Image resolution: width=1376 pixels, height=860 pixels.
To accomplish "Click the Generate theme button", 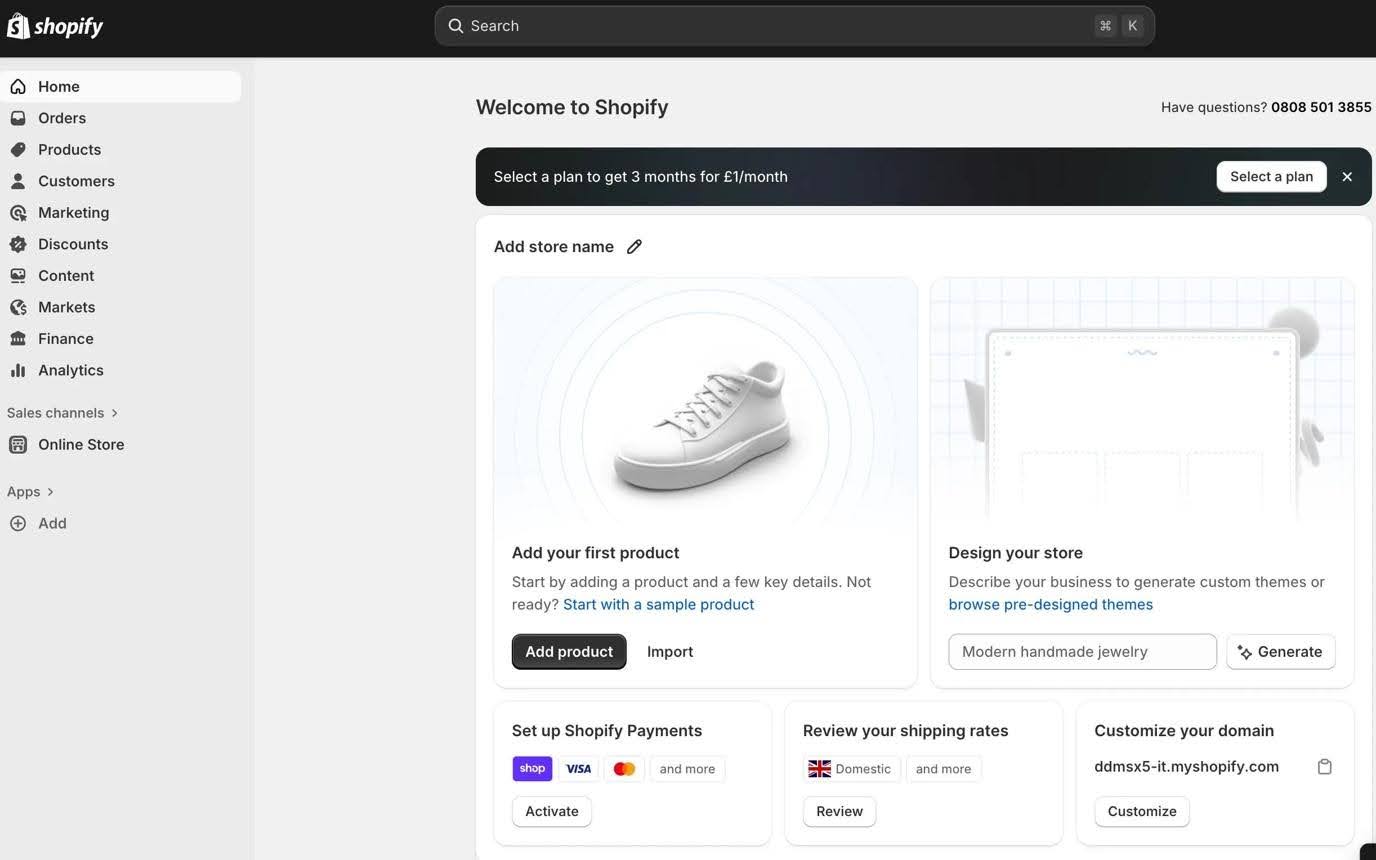I will [x=1280, y=652].
